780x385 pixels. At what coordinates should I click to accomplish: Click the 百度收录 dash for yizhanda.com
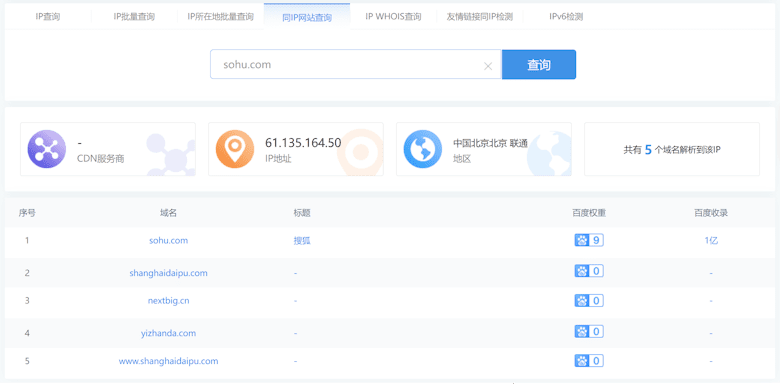coord(711,333)
